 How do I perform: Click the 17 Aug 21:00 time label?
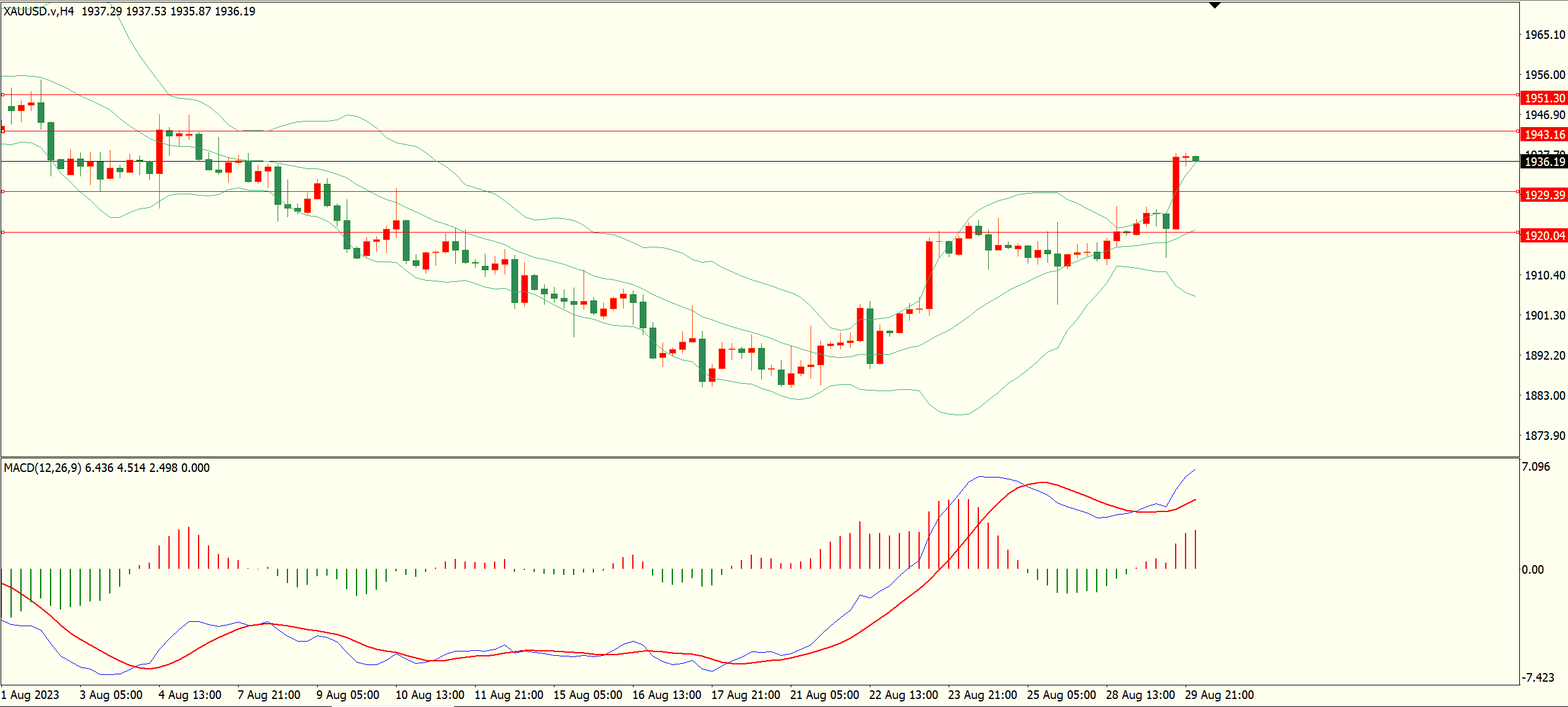point(745,695)
